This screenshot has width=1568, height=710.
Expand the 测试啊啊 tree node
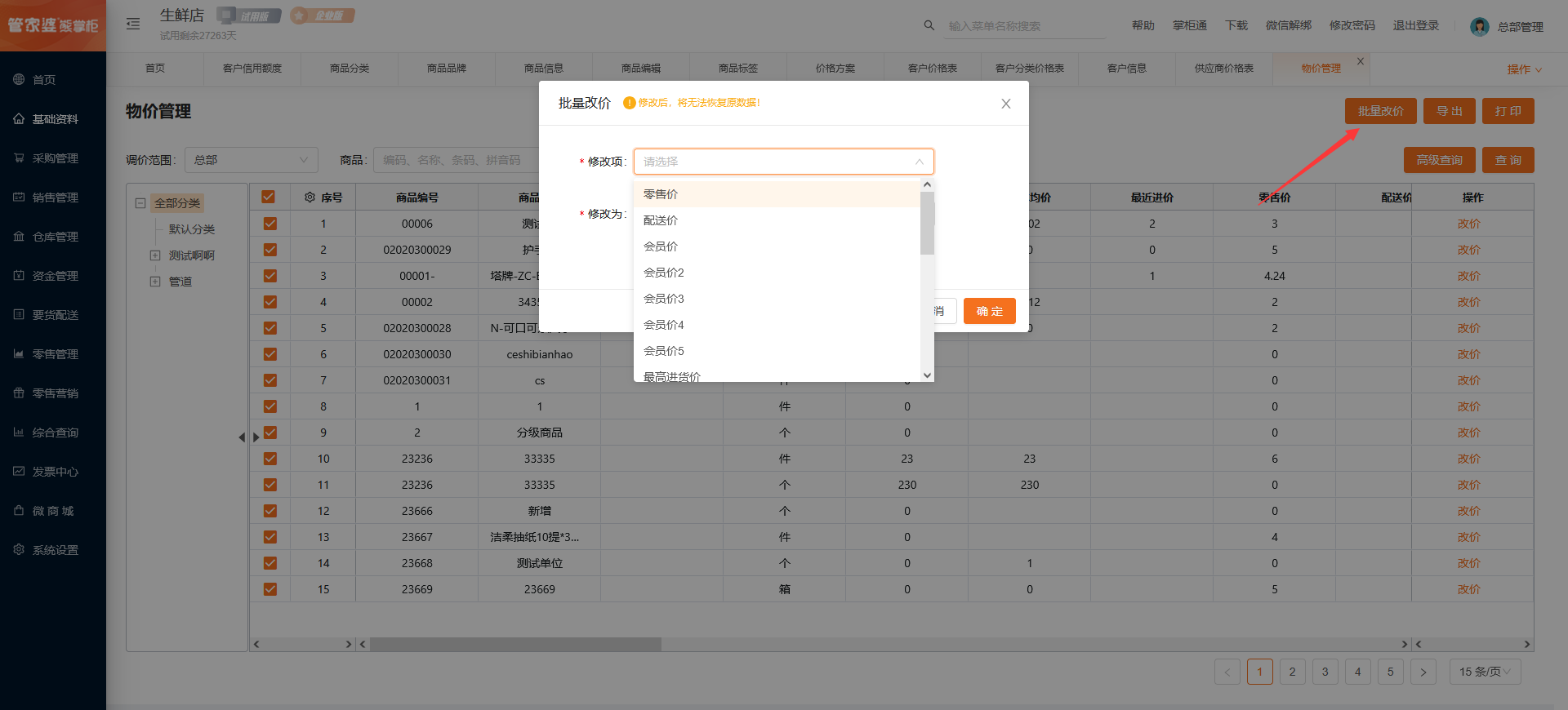(x=155, y=255)
